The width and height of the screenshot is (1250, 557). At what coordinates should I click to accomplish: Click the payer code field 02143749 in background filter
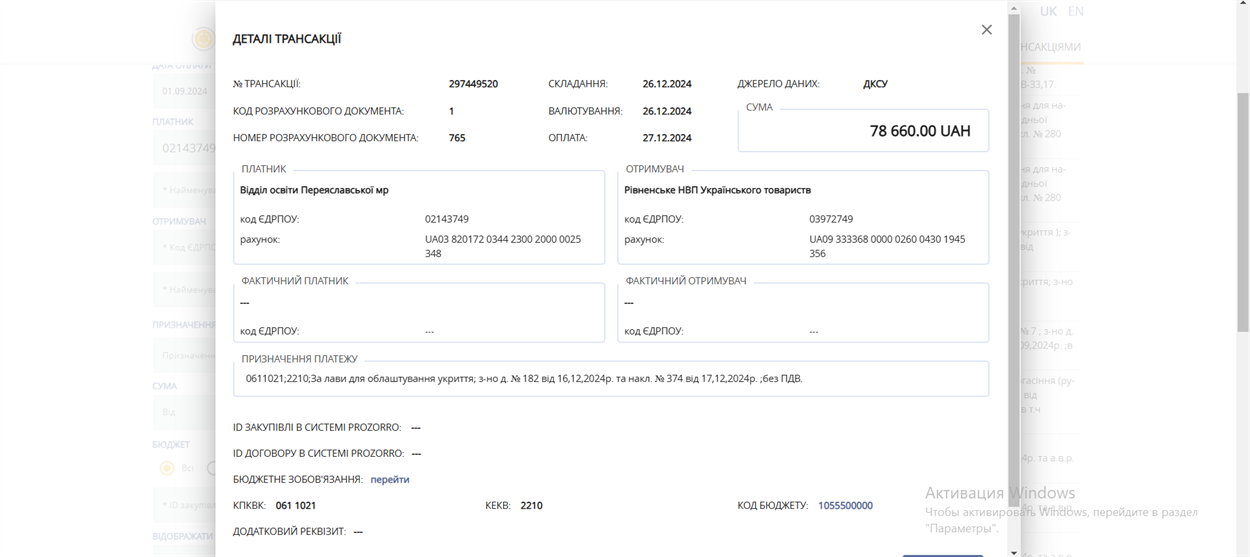pos(184,148)
